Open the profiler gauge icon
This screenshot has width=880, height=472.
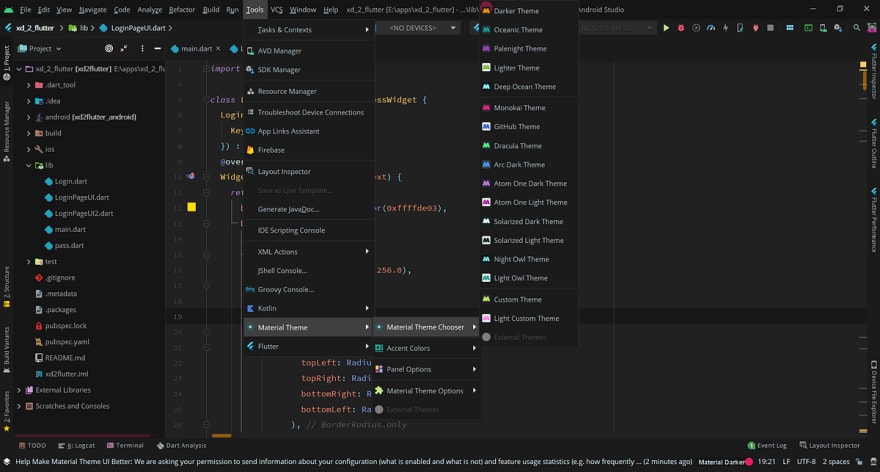(x=711, y=28)
